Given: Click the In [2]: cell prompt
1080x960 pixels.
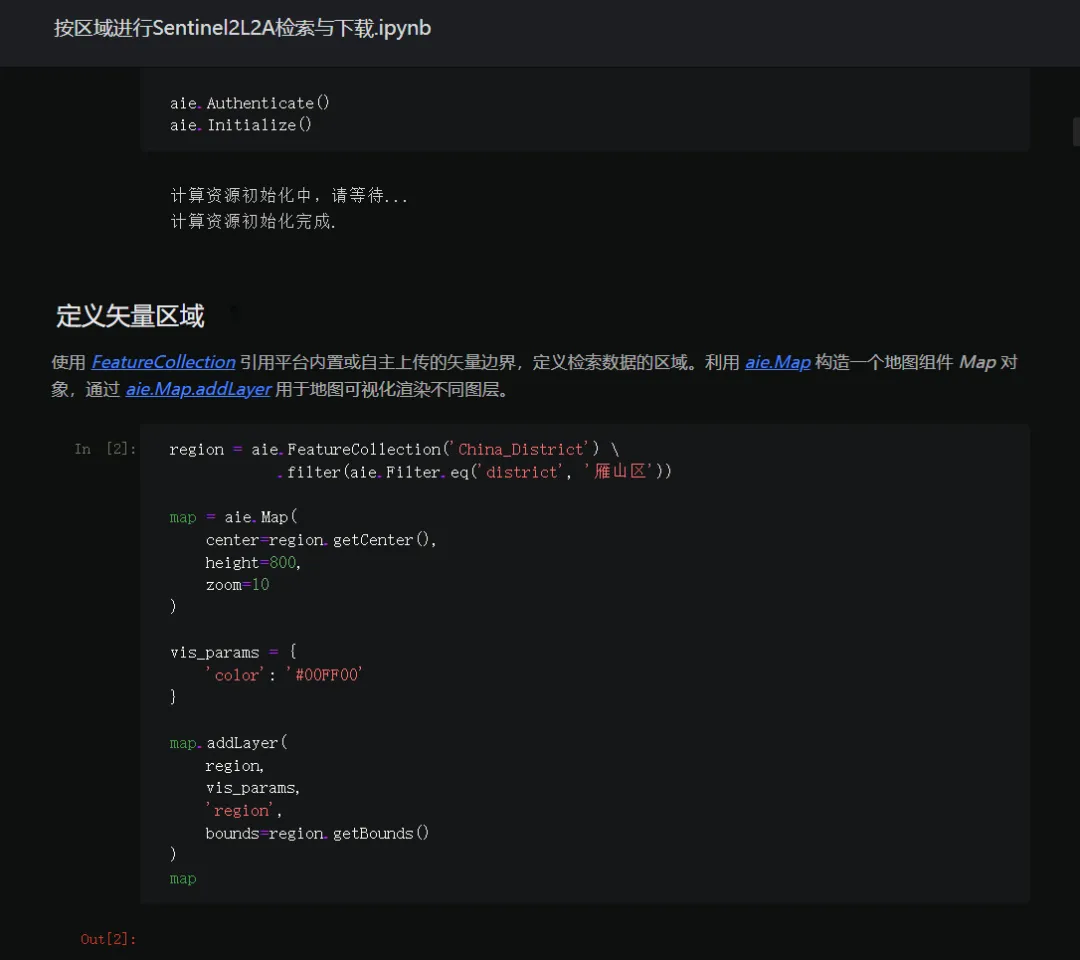Looking at the screenshot, I should (105, 449).
